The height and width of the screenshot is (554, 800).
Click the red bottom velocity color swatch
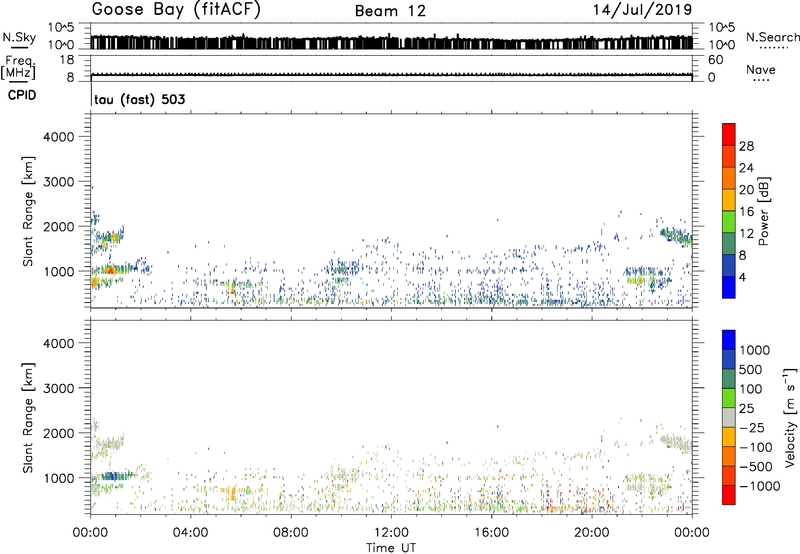729,495
